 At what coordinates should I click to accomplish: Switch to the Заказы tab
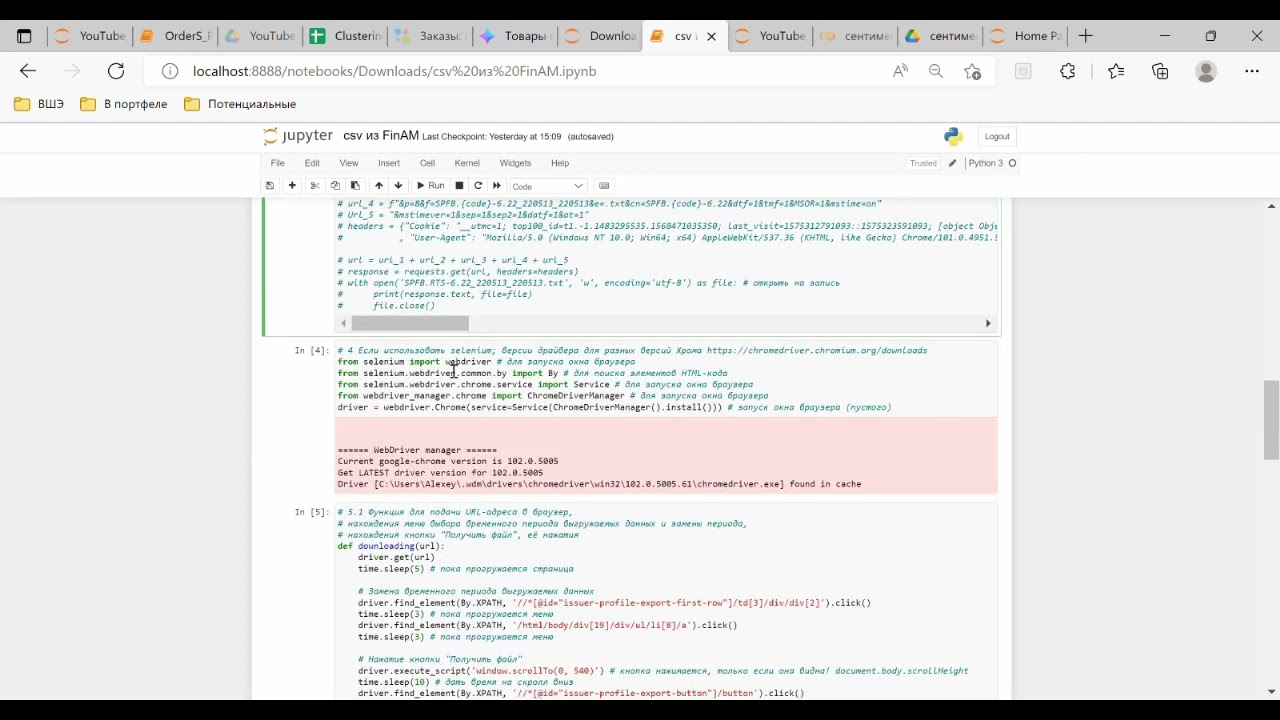click(430, 36)
